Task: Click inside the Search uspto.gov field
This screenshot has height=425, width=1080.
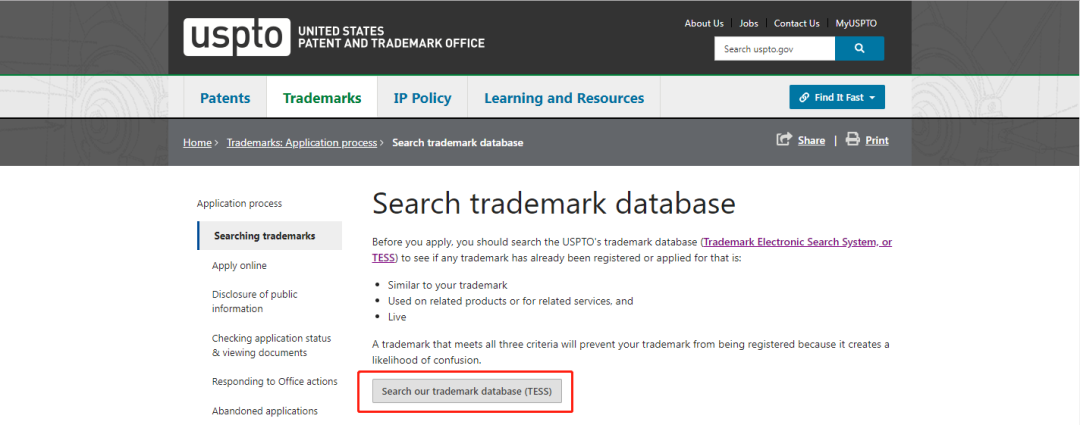Action: pyautogui.click(x=773, y=48)
